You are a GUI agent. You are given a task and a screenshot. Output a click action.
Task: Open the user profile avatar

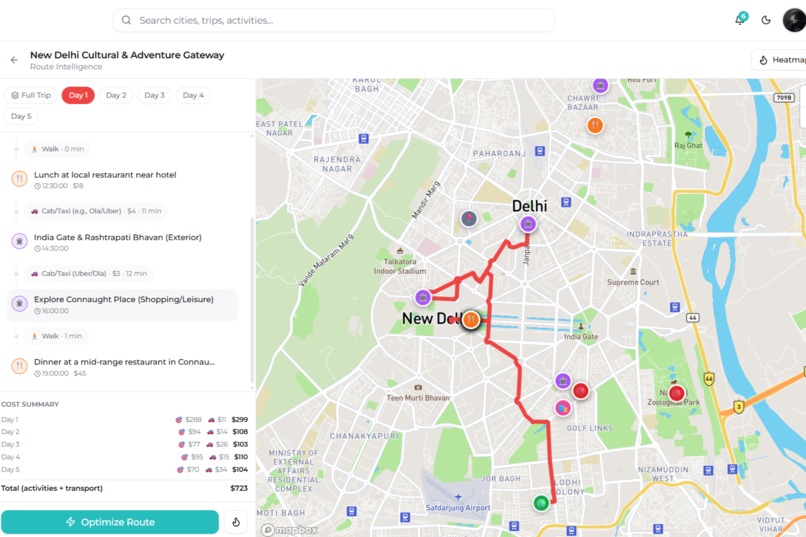(794, 20)
